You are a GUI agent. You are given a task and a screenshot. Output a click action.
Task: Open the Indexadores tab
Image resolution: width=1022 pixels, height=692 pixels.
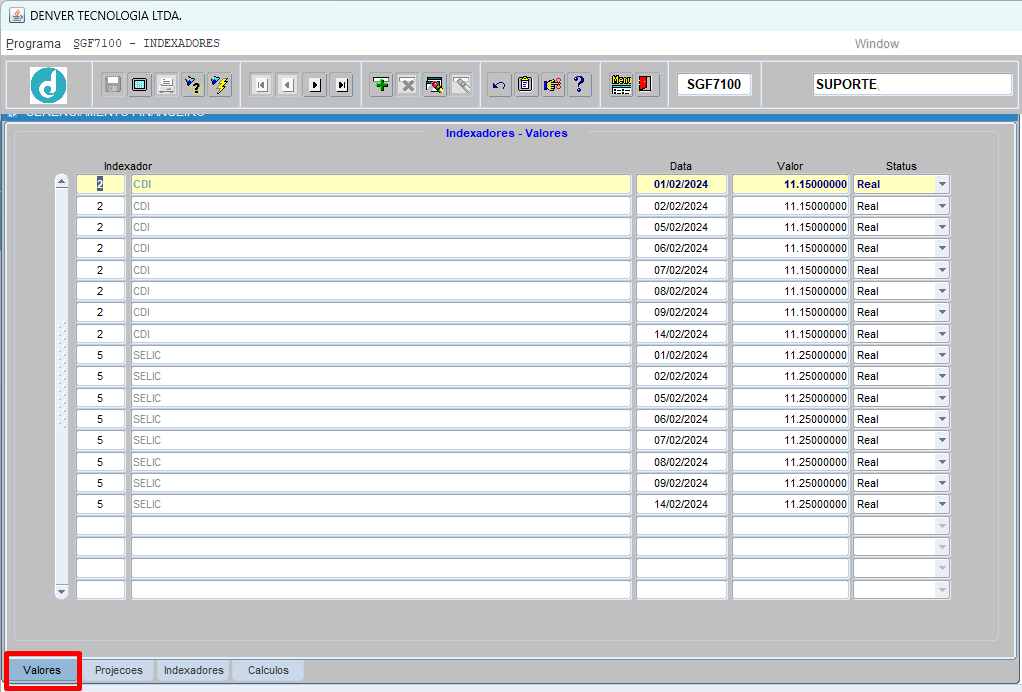point(194,670)
